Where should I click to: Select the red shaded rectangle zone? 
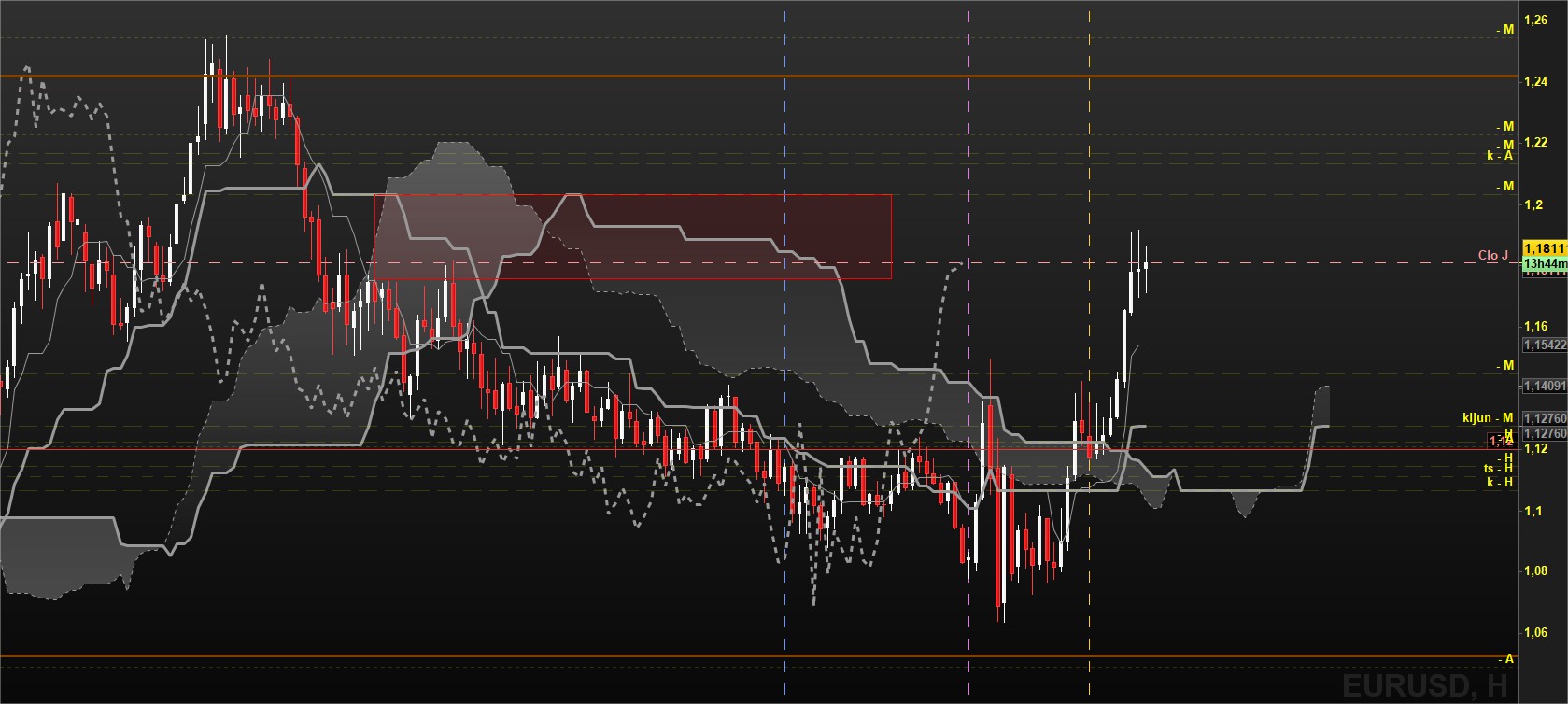tap(632, 236)
